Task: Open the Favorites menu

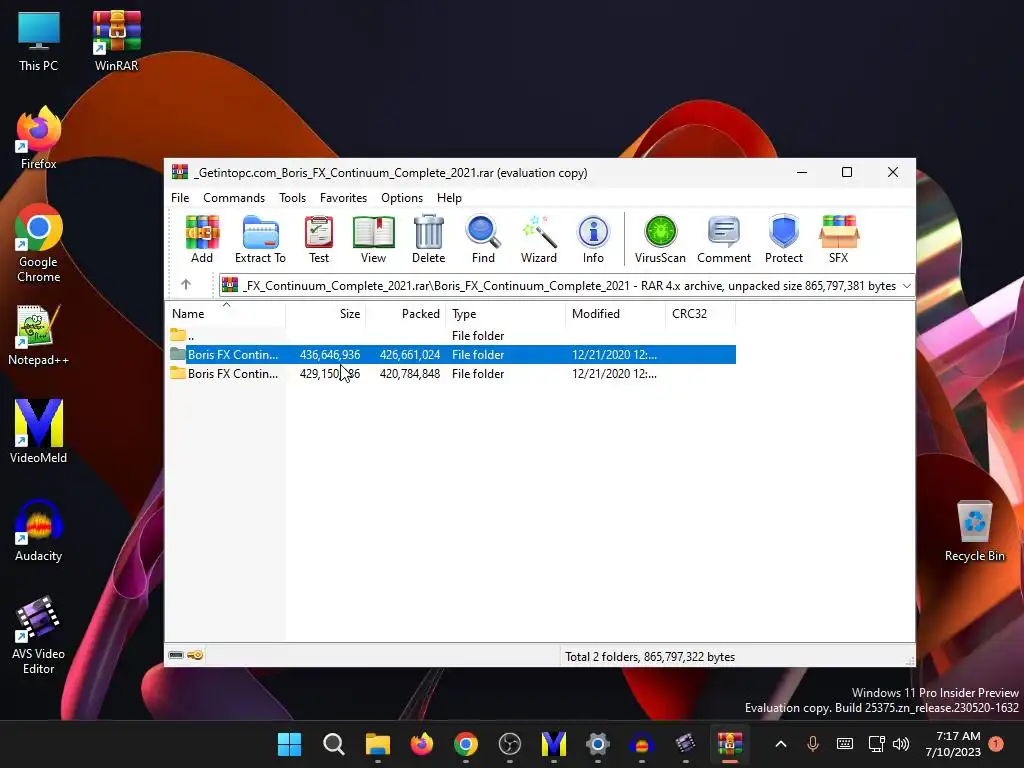Action: tap(344, 198)
